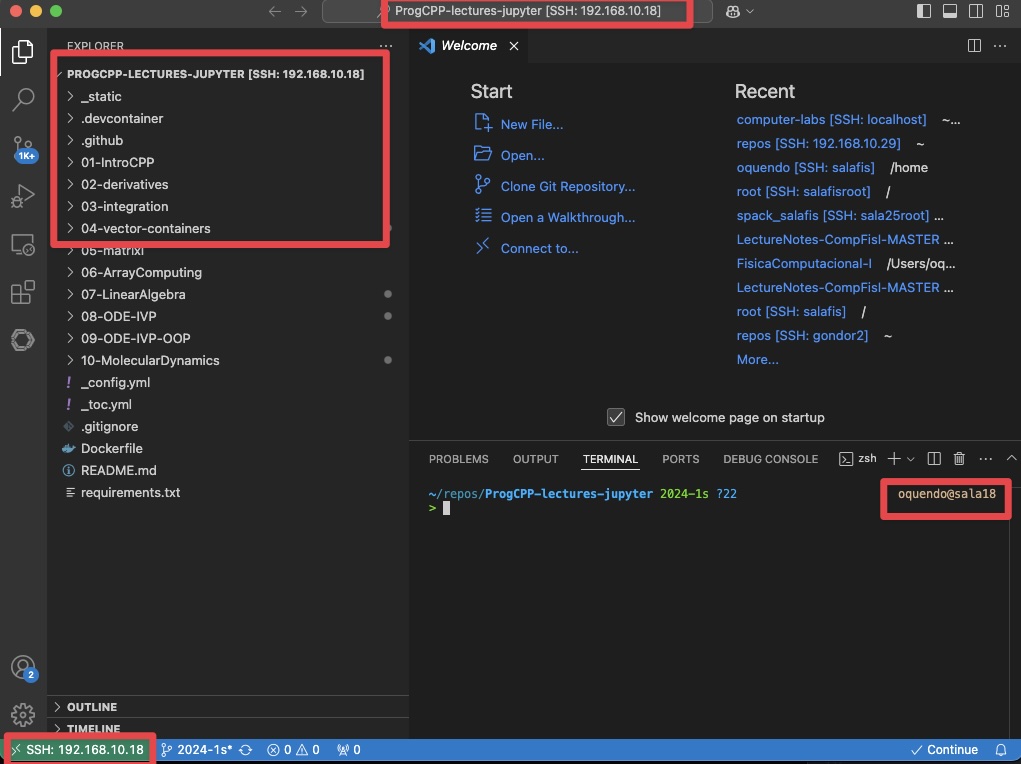Go forward with the navigation arrow
1021x764 pixels.
[x=301, y=11]
